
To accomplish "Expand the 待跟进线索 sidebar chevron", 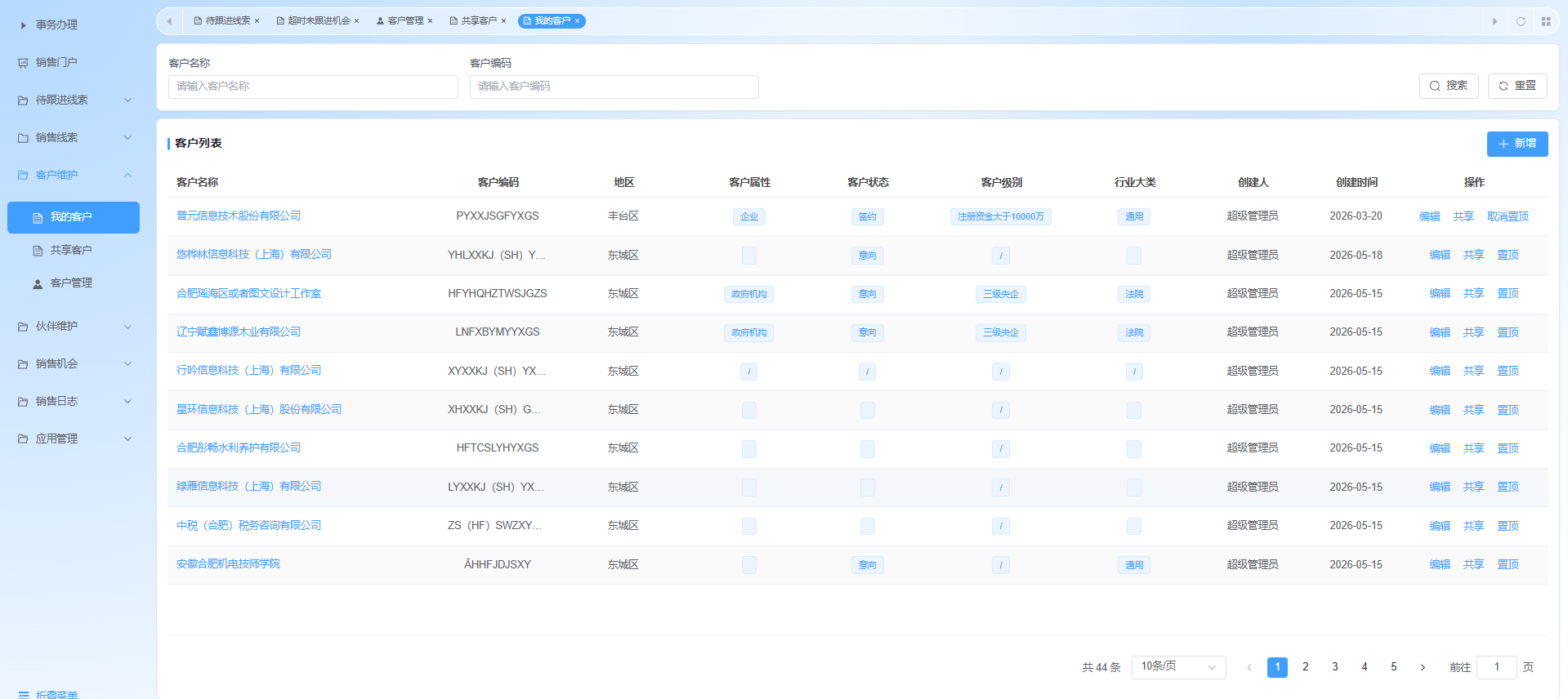I will point(127,100).
